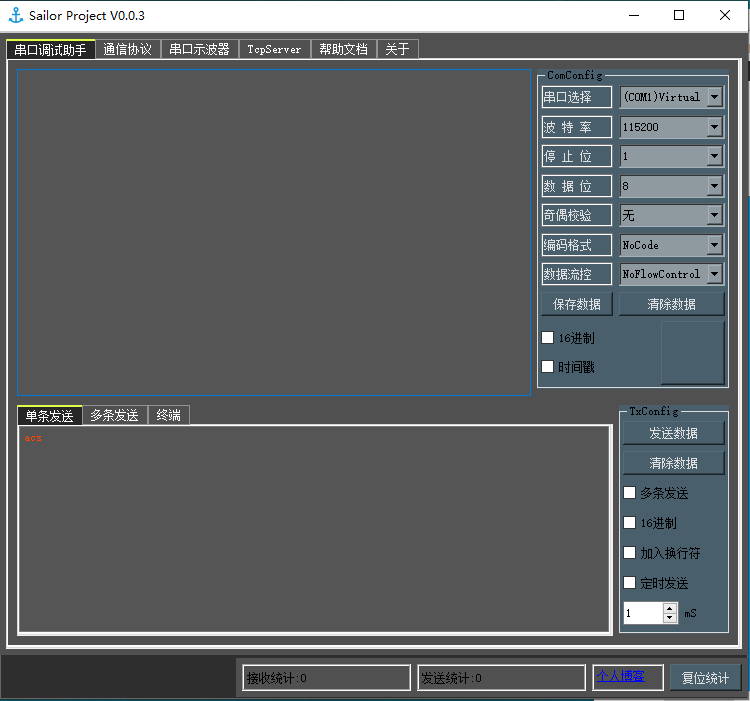
Task: Click the 编码格式 label
Action: tap(576, 245)
